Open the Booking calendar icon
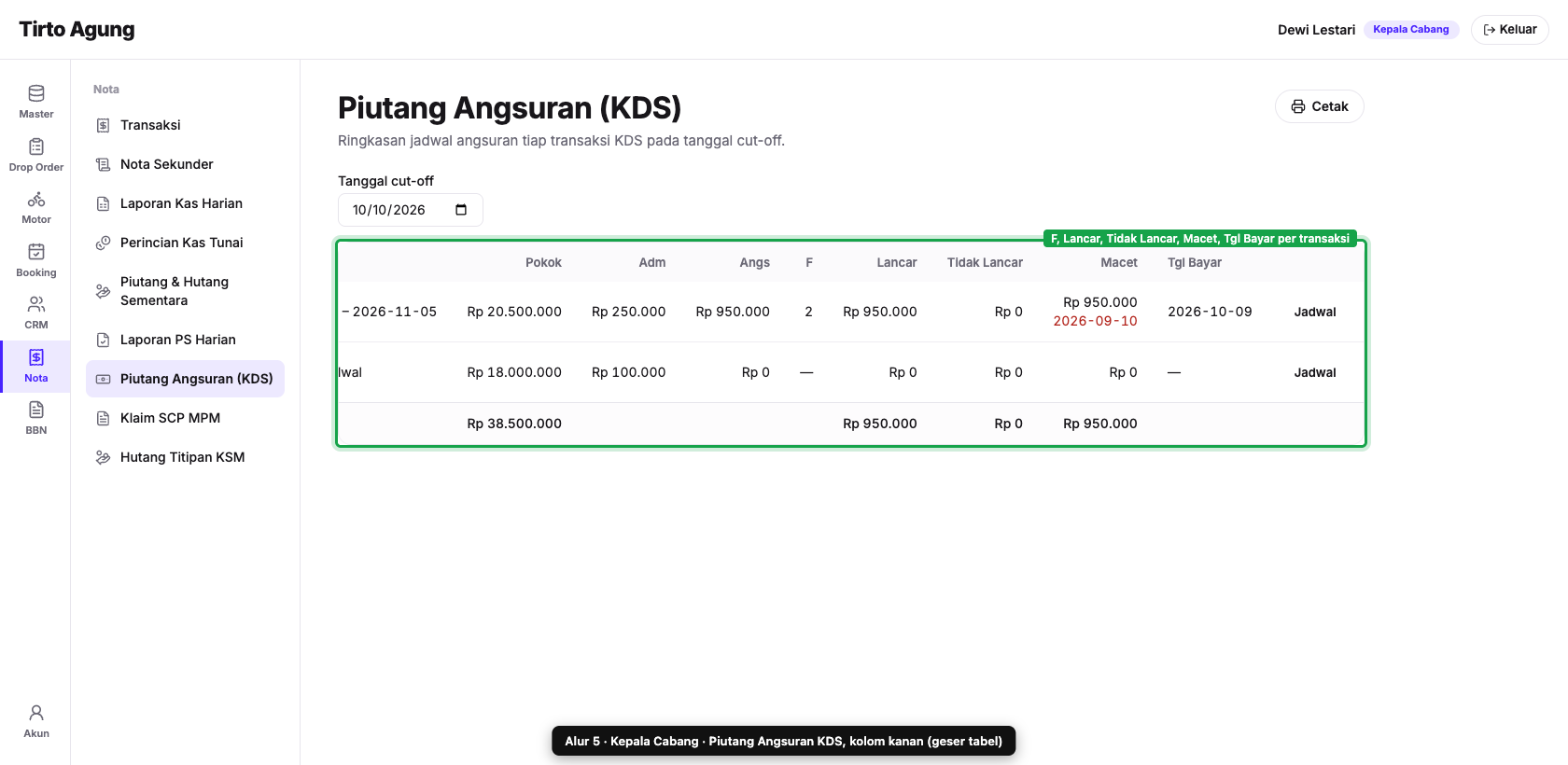The image size is (1568, 765). [x=36, y=252]
